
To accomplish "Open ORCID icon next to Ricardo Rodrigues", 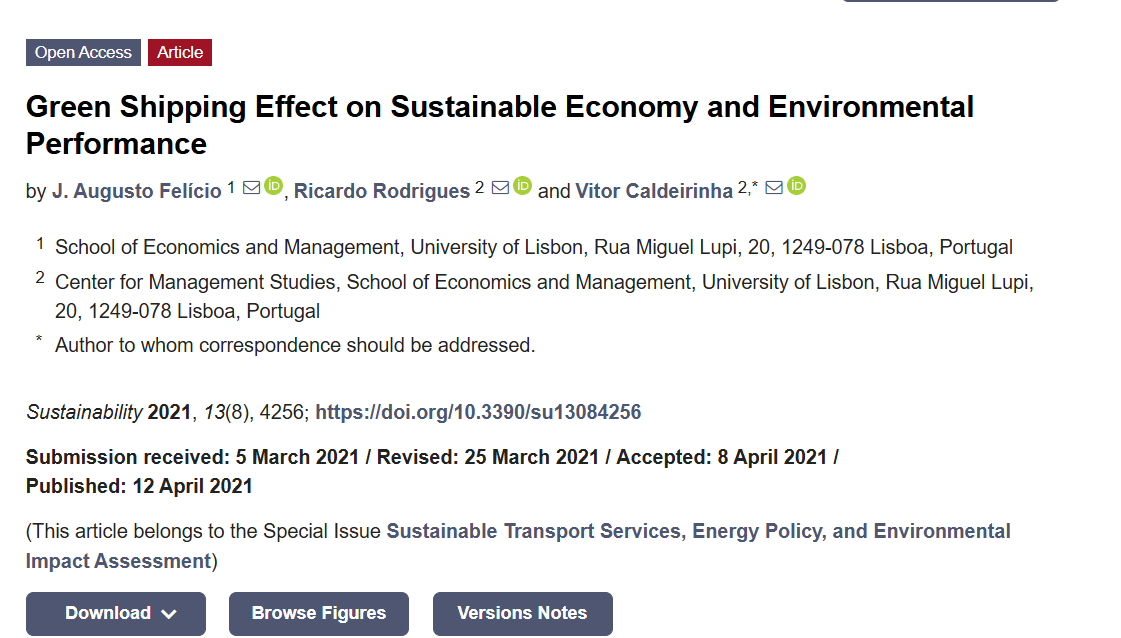I will pyautogui.click(x=523, y=186).
